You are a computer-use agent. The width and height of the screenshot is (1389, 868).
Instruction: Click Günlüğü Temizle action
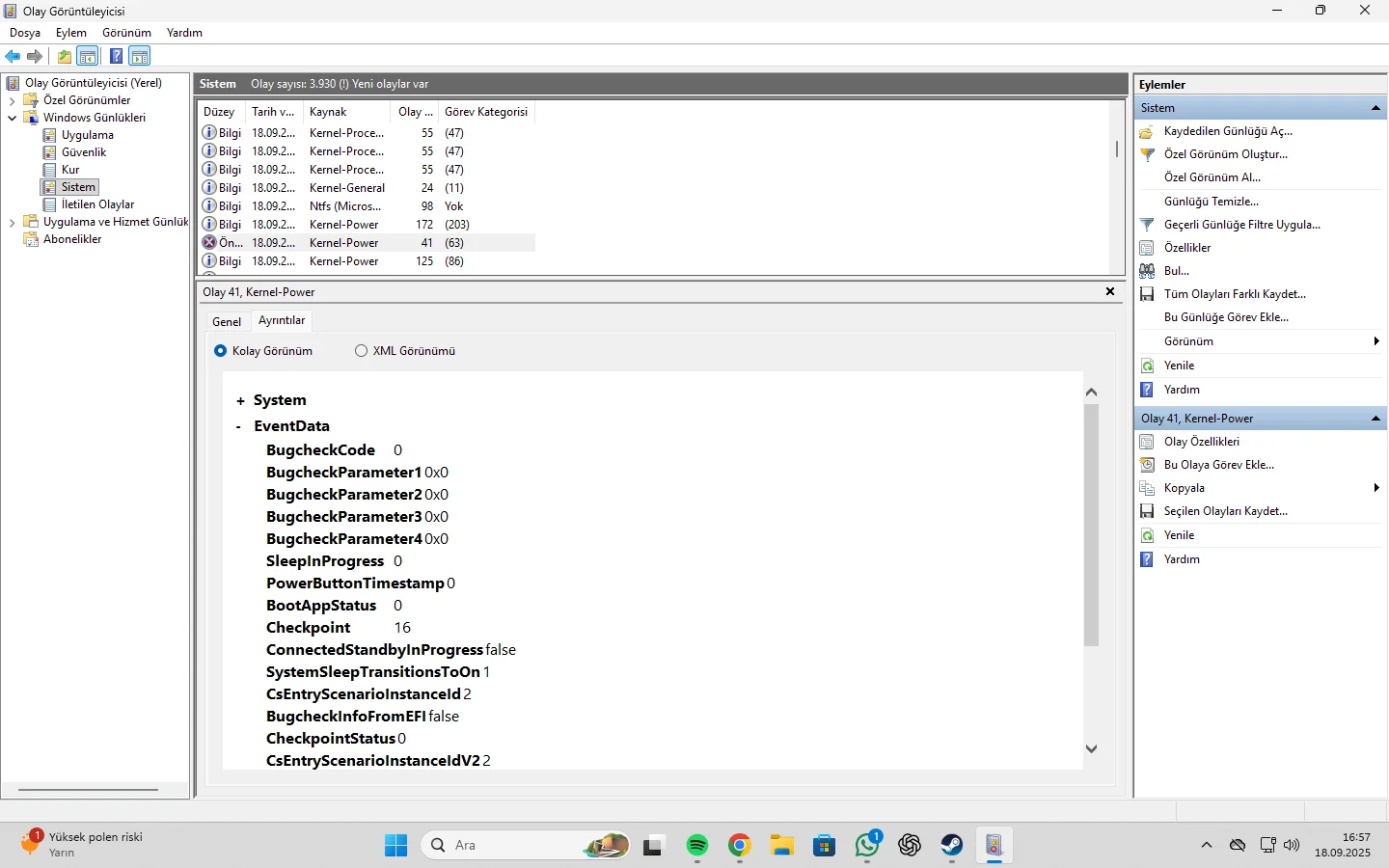[x=1212, y=202]
